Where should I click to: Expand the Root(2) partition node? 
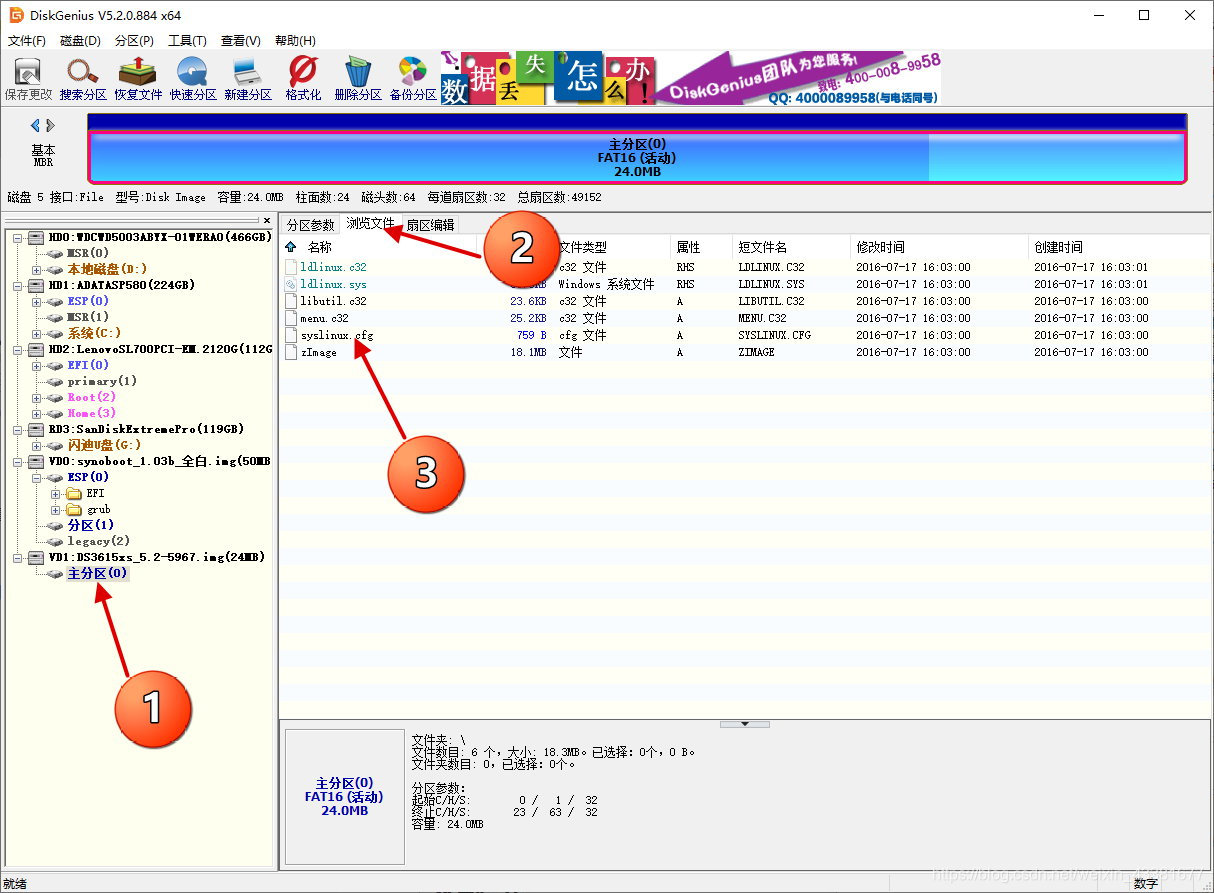36,398
